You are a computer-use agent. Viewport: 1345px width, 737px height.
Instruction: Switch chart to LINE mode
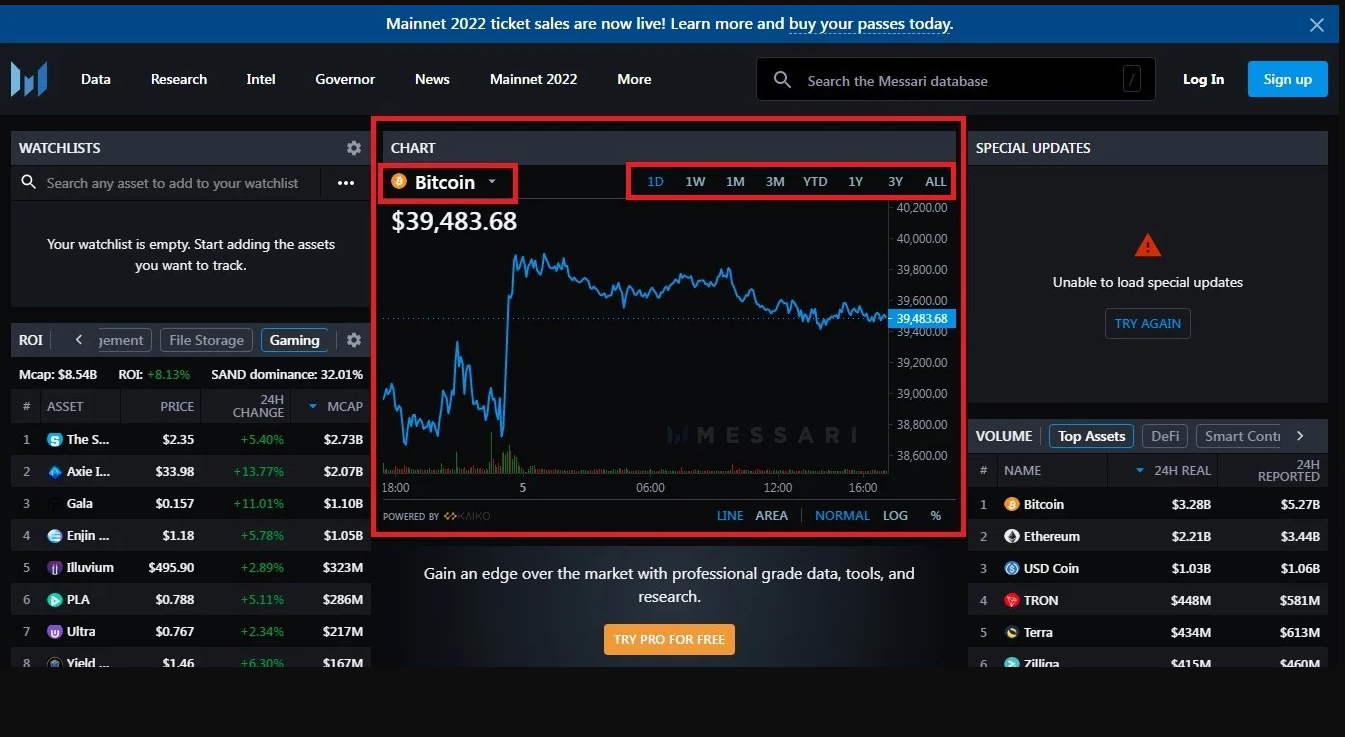pos(730,515)
